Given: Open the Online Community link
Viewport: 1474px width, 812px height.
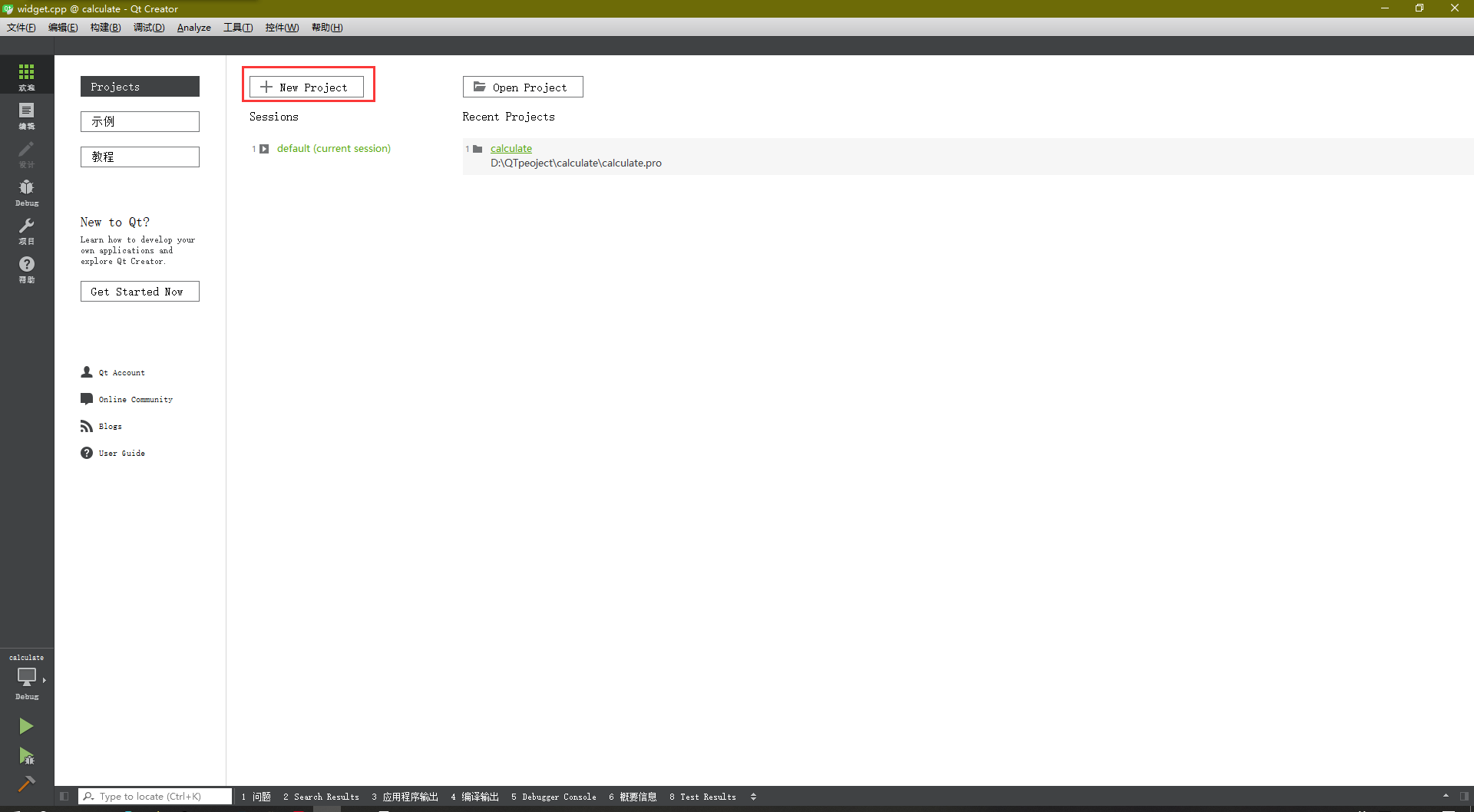Looking at the screenshot, I should (x=136, y=400).
